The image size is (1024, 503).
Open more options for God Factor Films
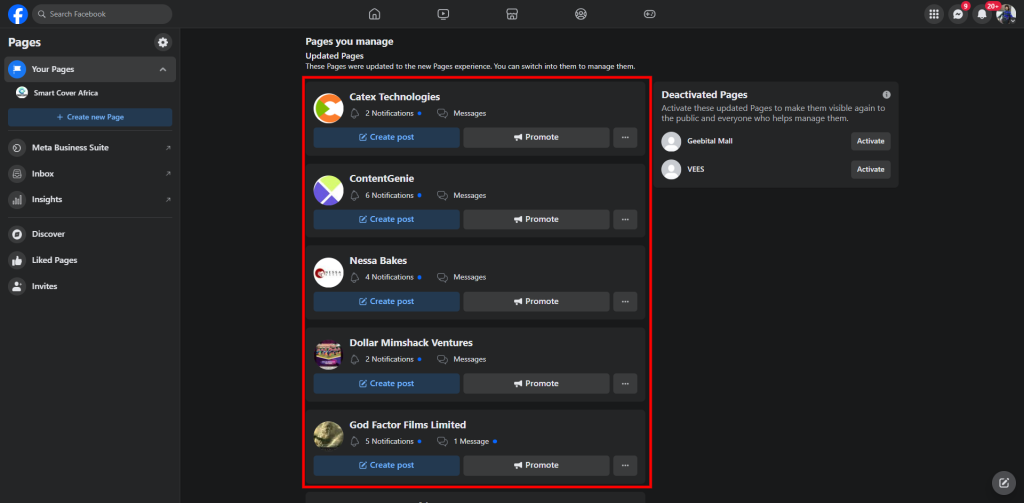[x=625, y=466]
